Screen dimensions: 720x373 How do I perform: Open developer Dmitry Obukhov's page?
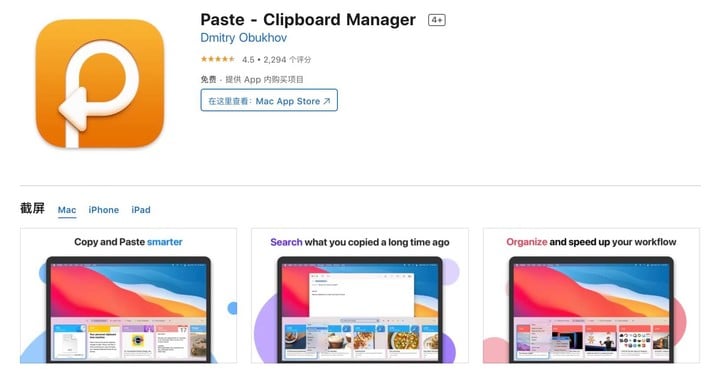[x=243, y=38]
